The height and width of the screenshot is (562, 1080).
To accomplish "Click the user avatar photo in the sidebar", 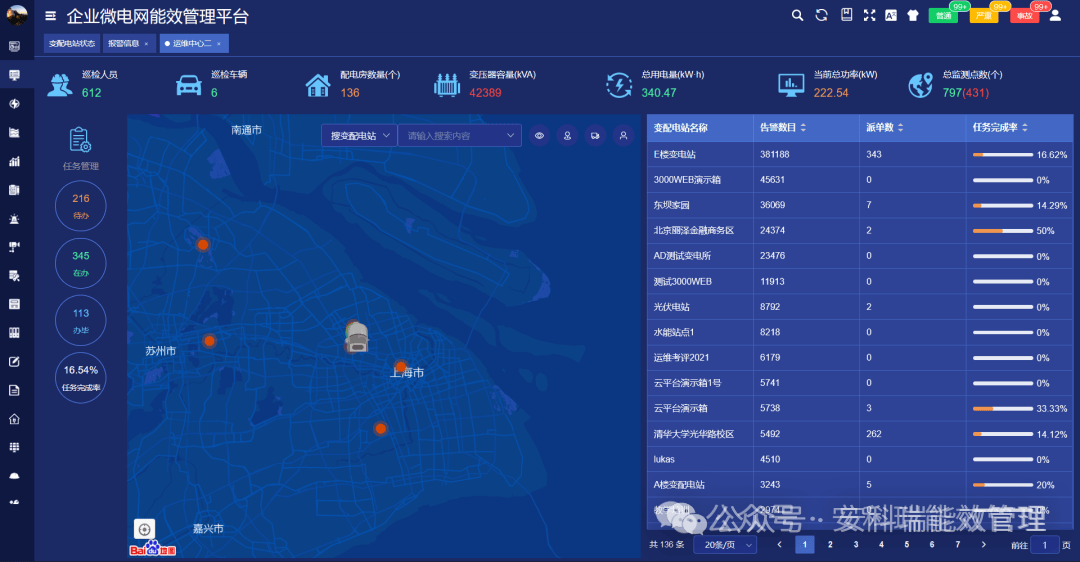I will [17, 14].
